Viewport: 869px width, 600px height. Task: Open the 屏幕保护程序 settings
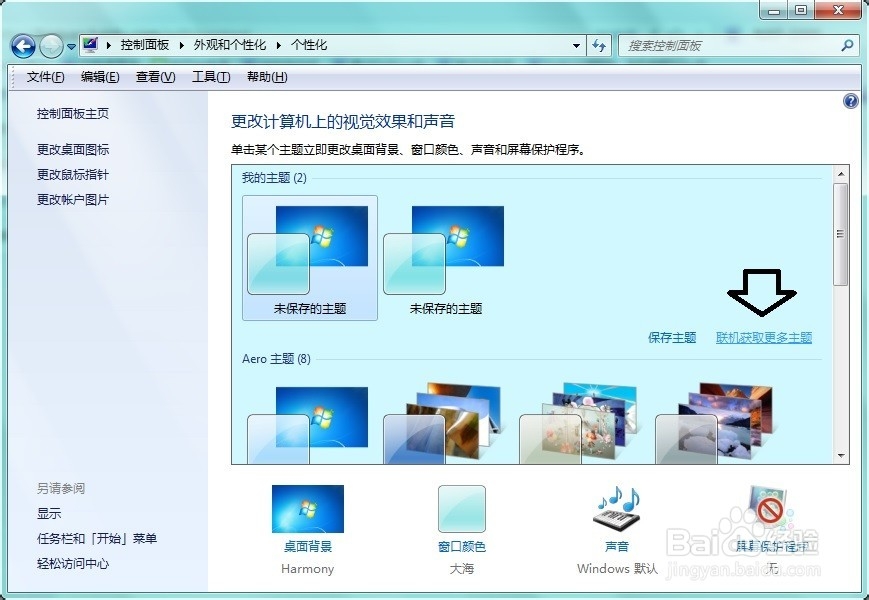[766, 512]
